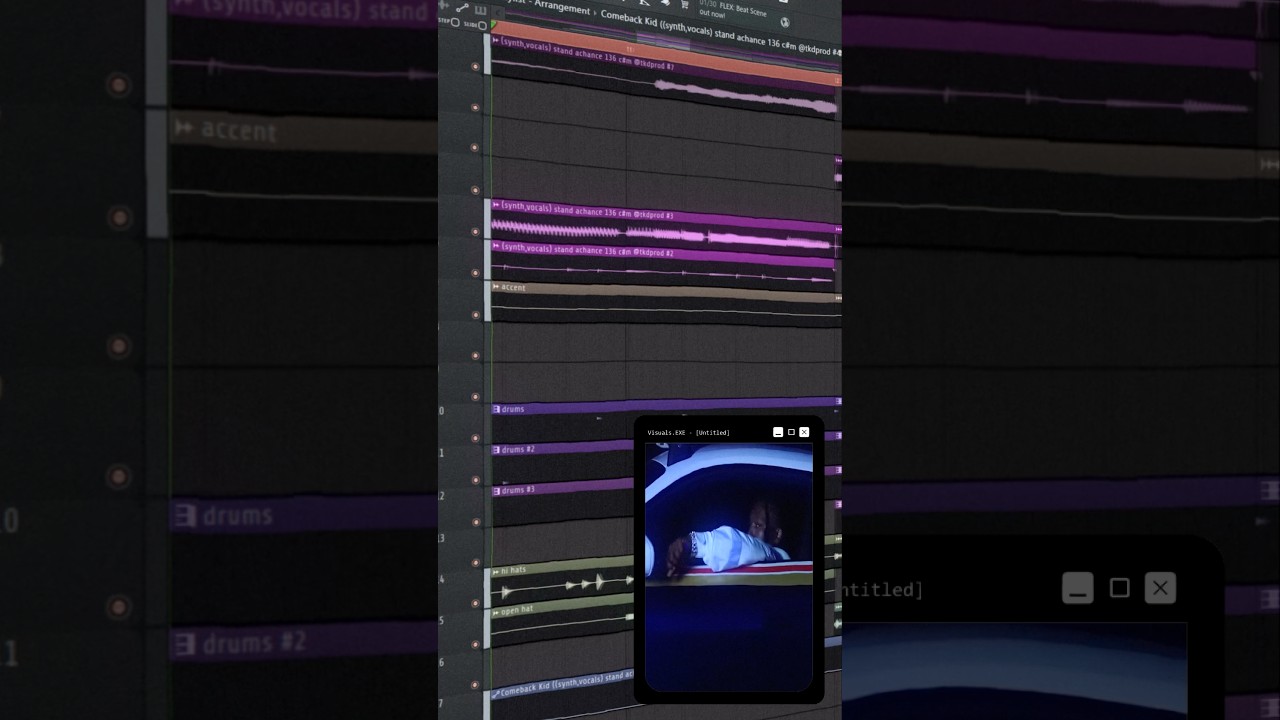The width and height of the screenshot is (1280, 720).
Task: Select the hi hats clip label
Action: click(514, 570)
